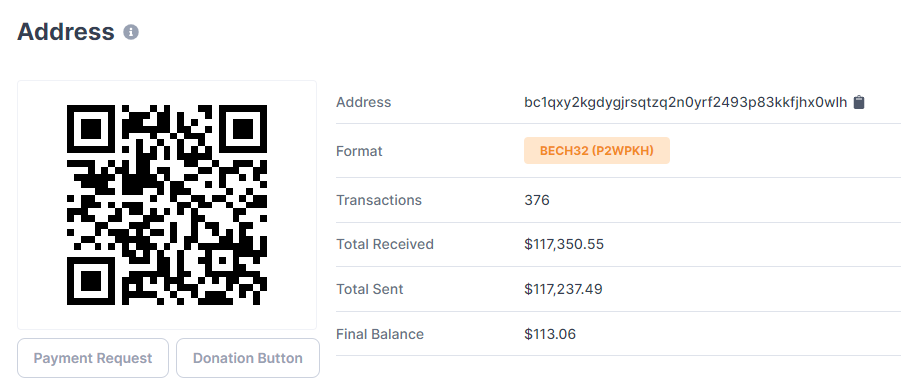
Task: Open the Payment Request button
Action: pyautogui.click(x=93, y=358)
